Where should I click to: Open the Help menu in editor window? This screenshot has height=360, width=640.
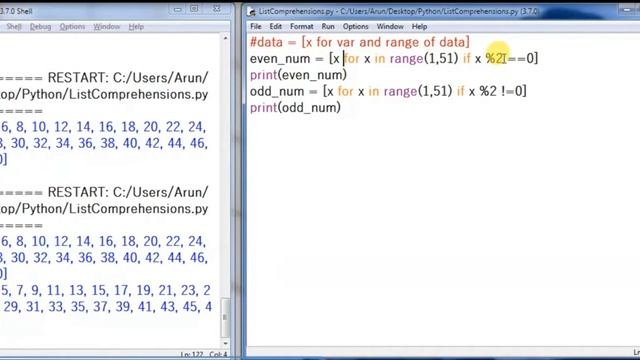click(419, 27)
